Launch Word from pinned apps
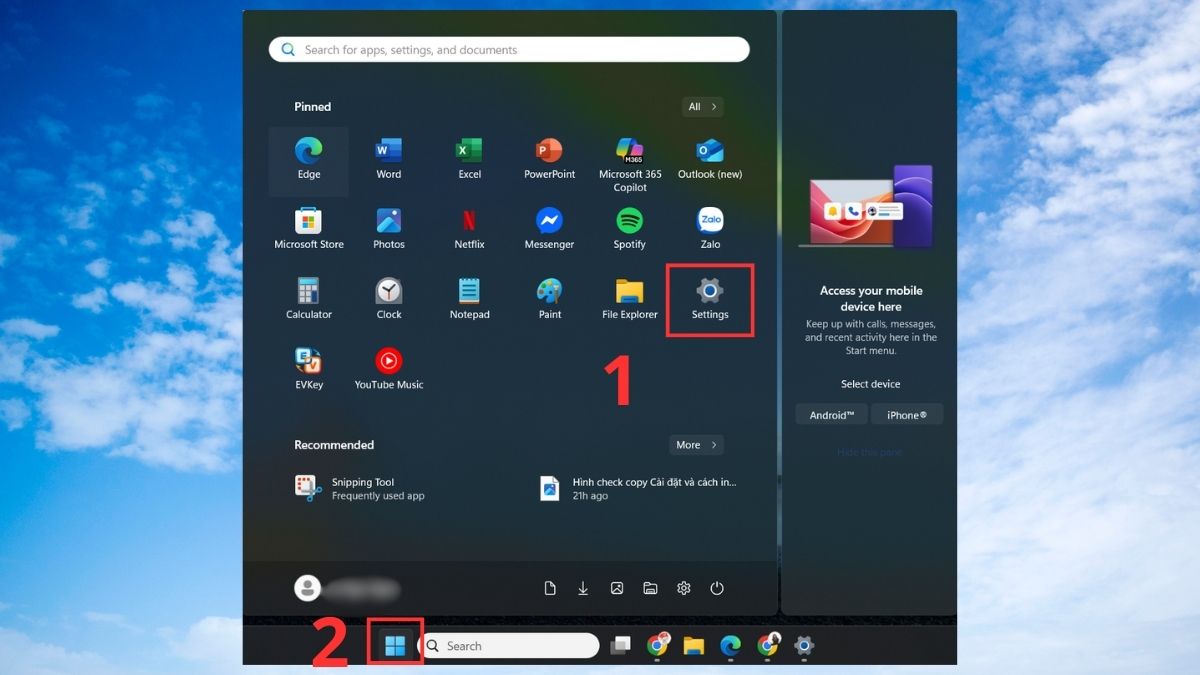This screenshot has width=1200, height=675. click(389, 159)
